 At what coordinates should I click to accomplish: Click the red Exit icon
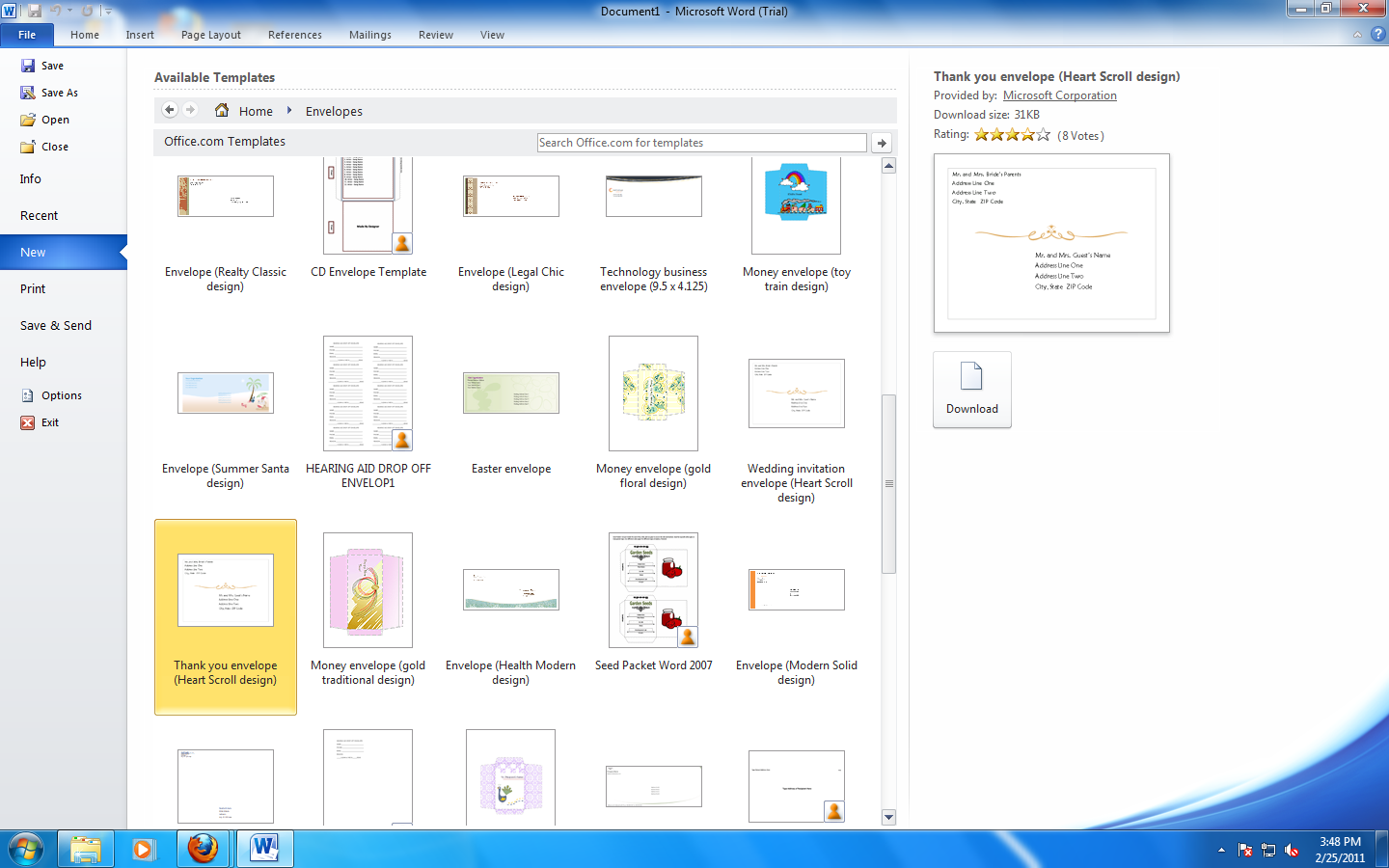coord(28,422)
